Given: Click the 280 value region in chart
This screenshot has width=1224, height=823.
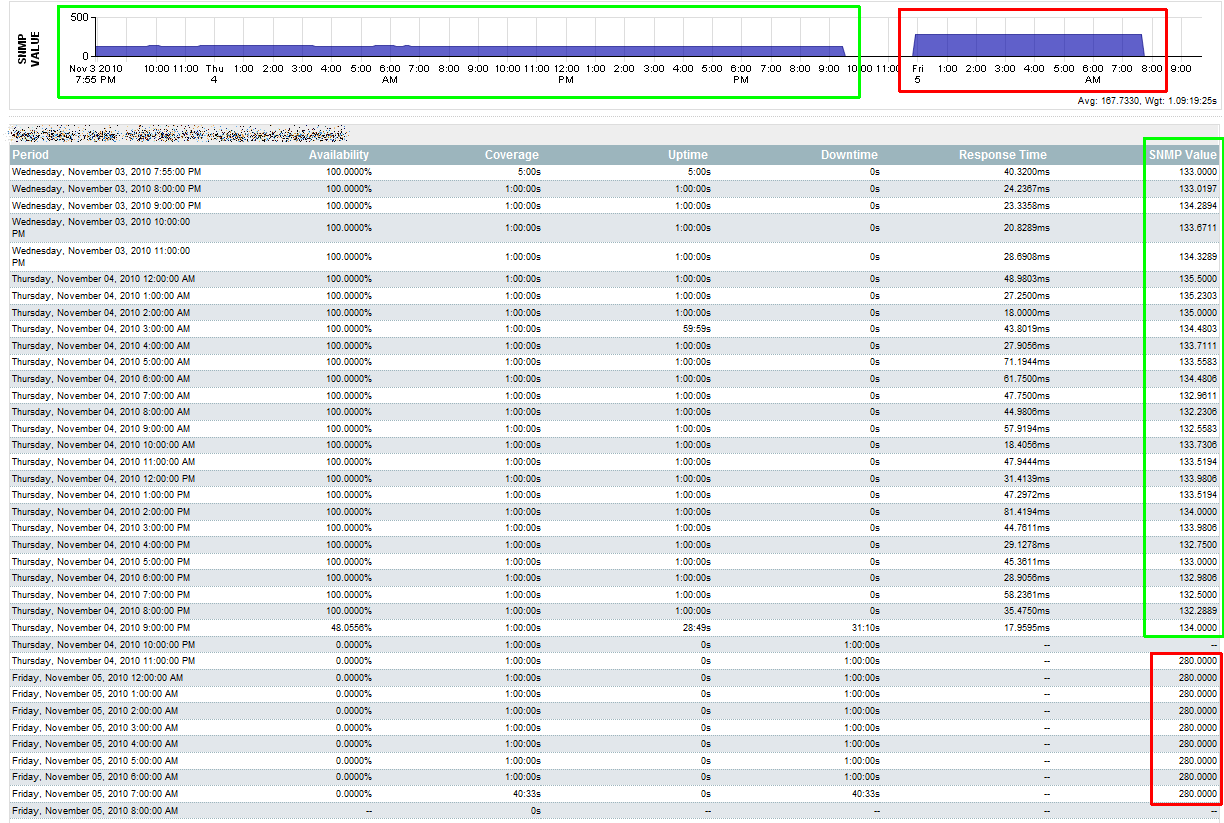Looking at the screenshot, I should pyautogui.click(x=1028, y=45).
